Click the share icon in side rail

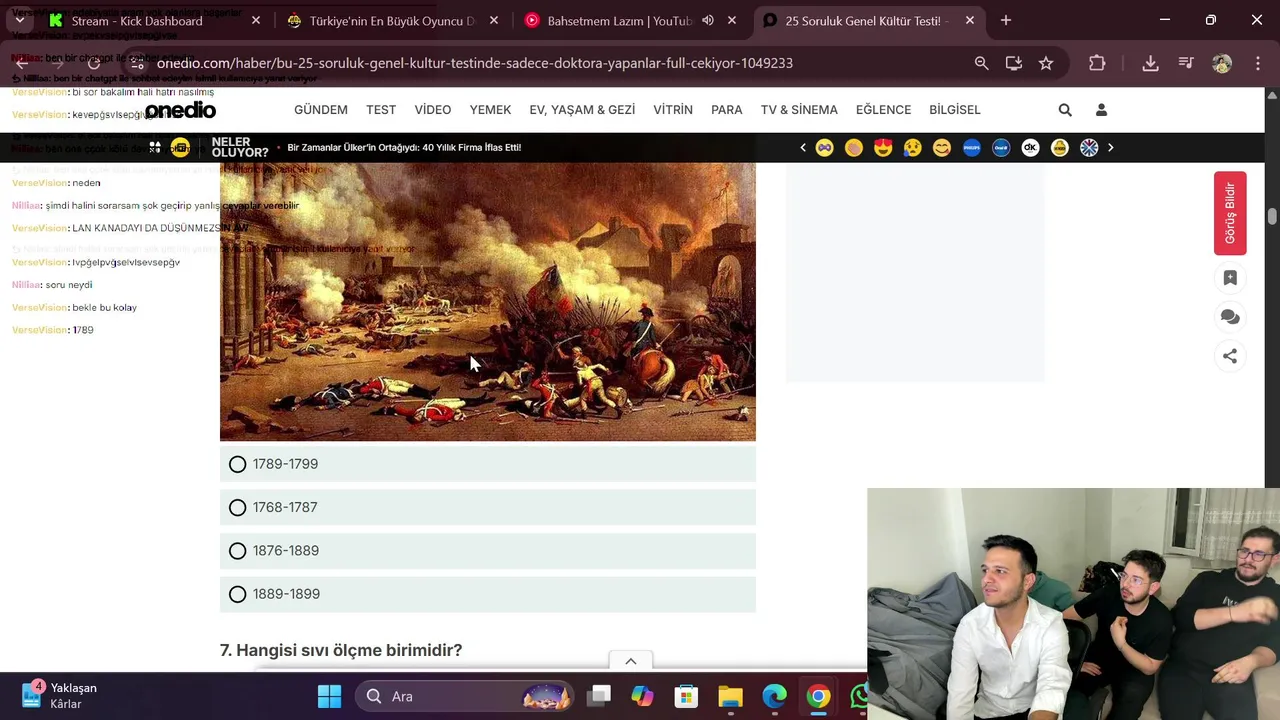[1230, 356]
